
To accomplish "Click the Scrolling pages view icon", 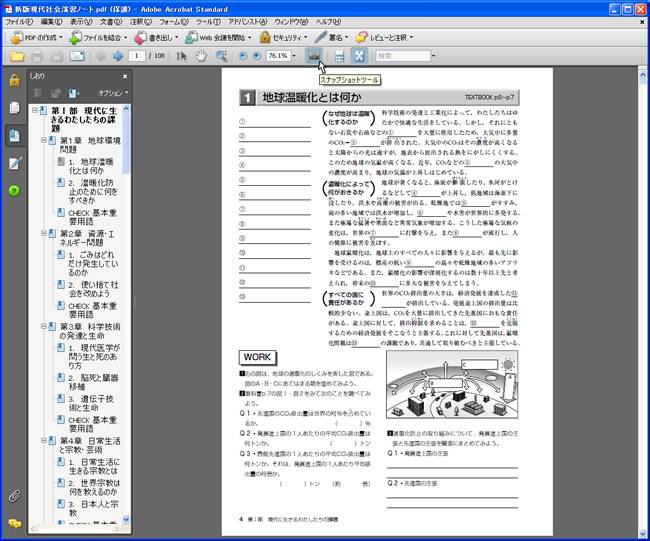I will pyautogui.click(x=339, y=56).
